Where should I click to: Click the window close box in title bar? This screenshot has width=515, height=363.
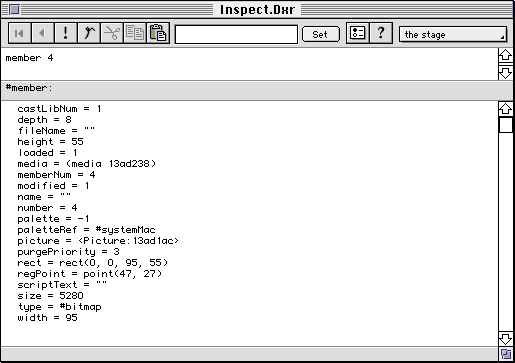14,10
